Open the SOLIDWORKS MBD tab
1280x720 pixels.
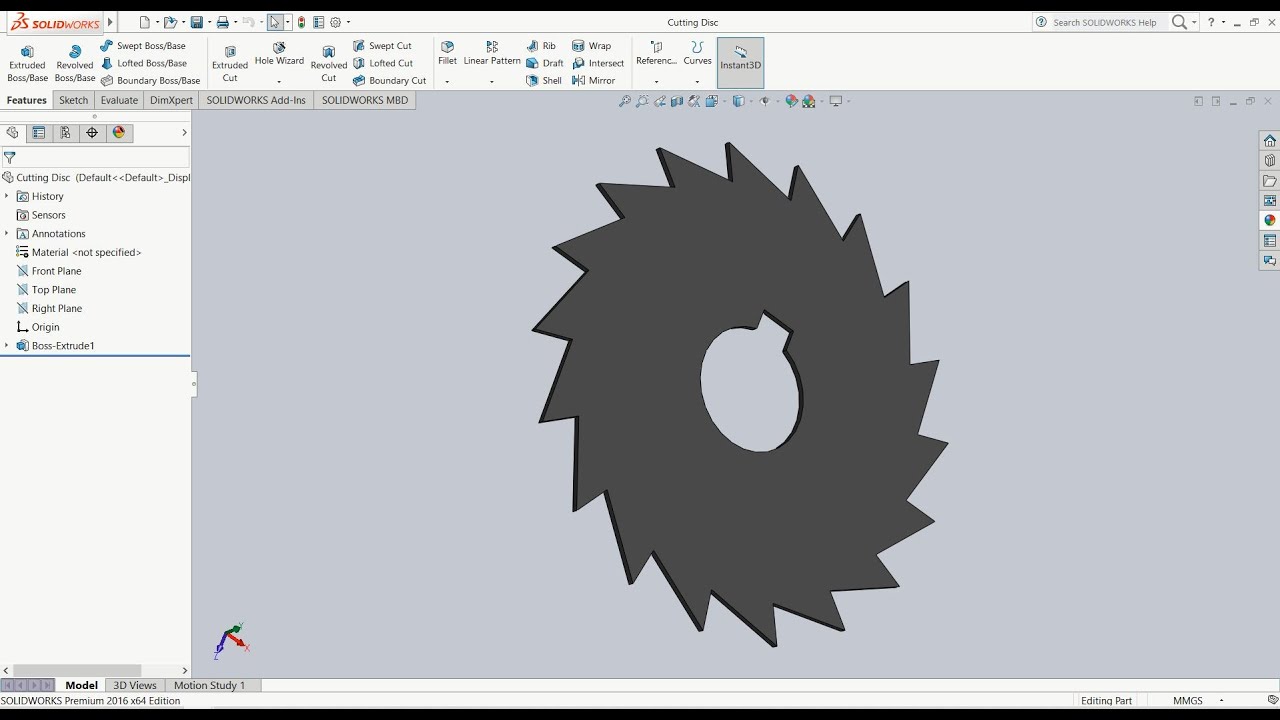[365, 100]
